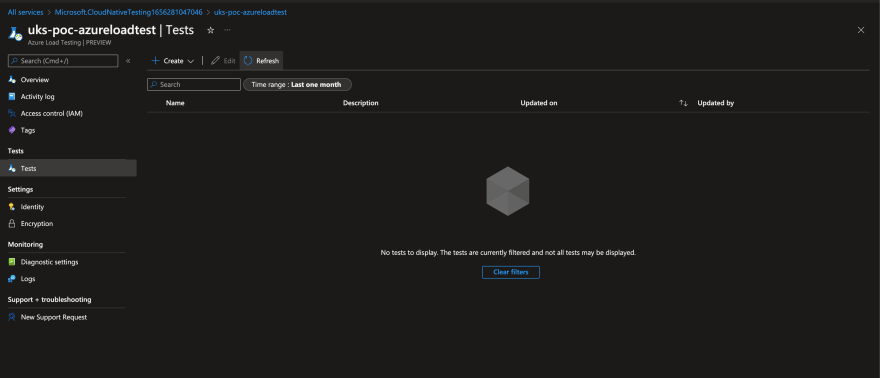Expand the Create dropdown chevron
The height and width of the screenshot is (378, 880).
point(190,61)
